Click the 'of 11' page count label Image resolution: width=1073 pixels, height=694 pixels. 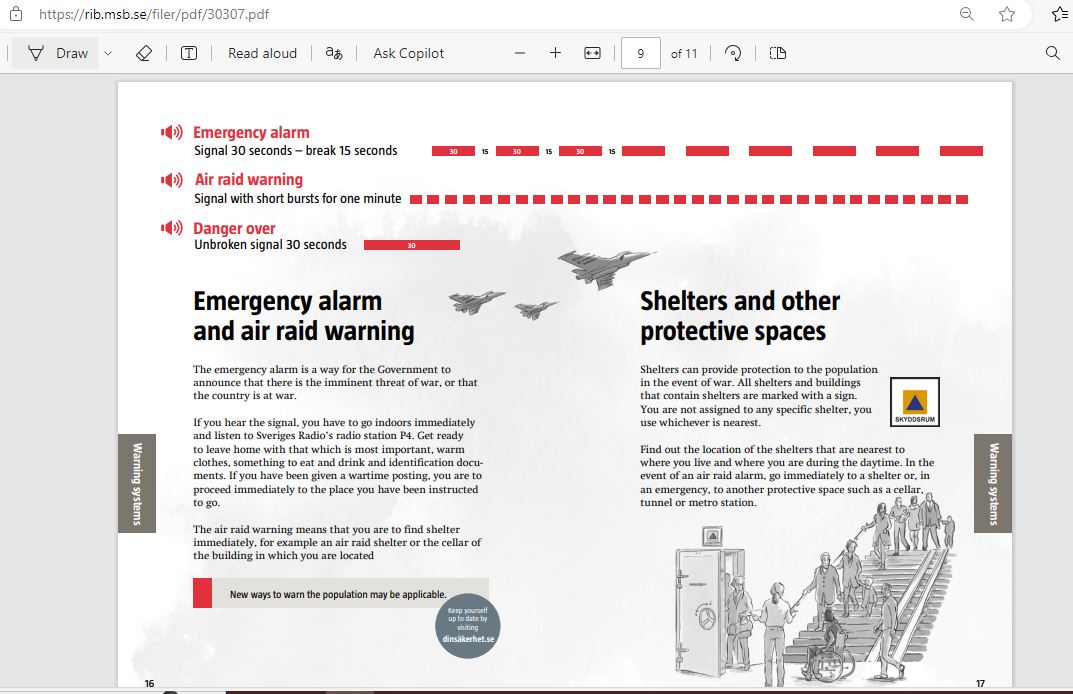click(684, 53)
